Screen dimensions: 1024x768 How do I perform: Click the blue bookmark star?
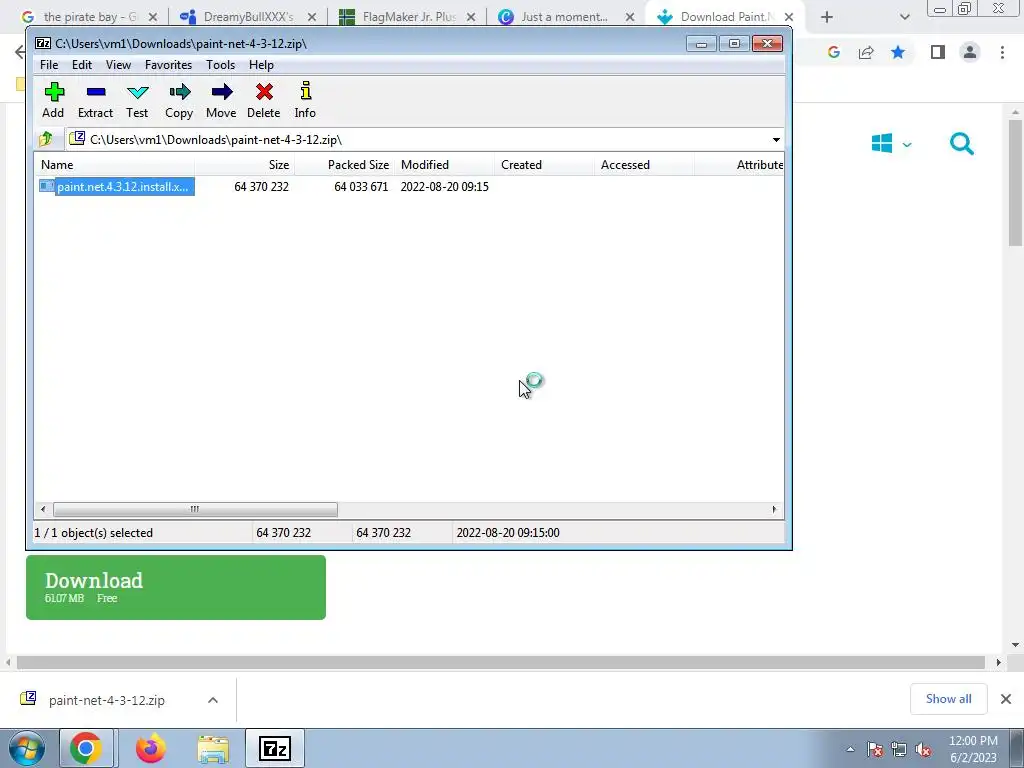898,52
